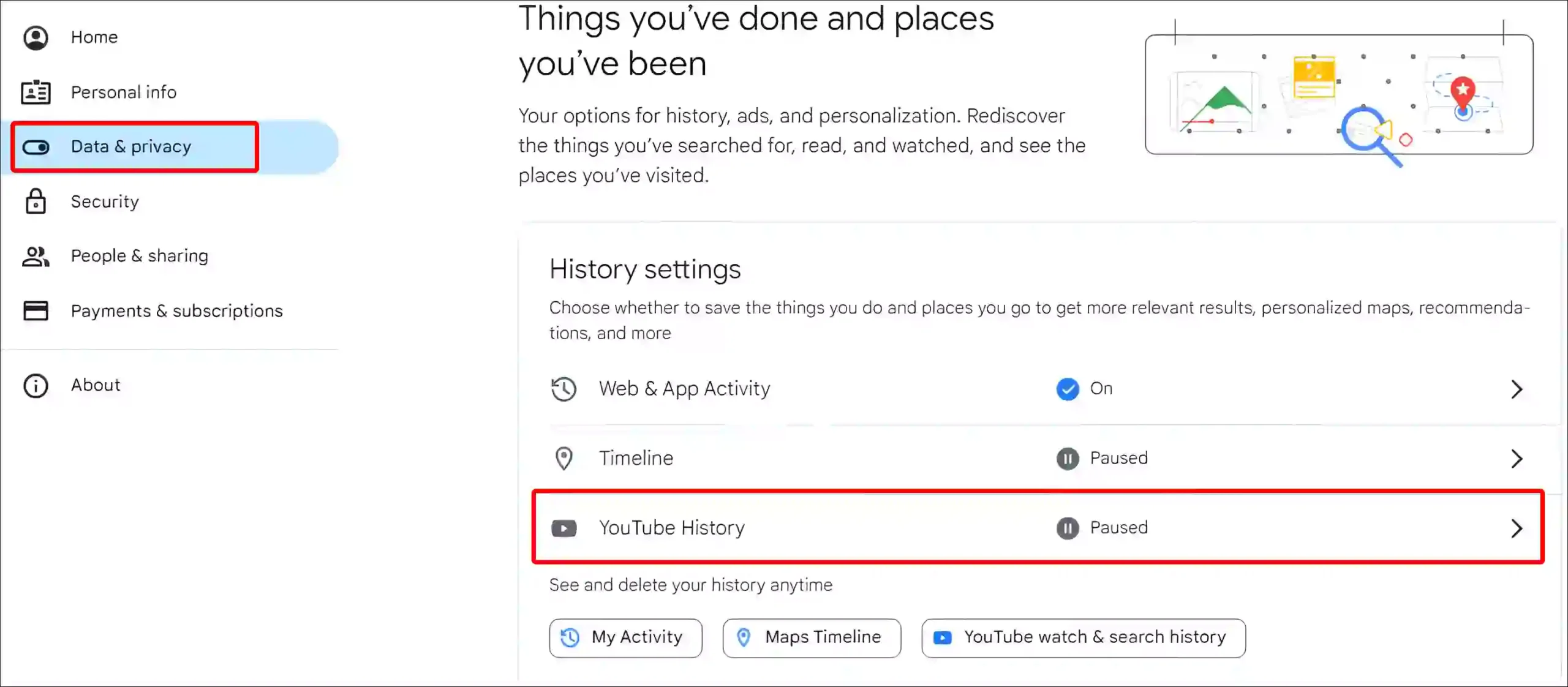Select the About navigation menu item
Image resolution: width=1568 pixels, height=687 pixels.
coord(96,384)
